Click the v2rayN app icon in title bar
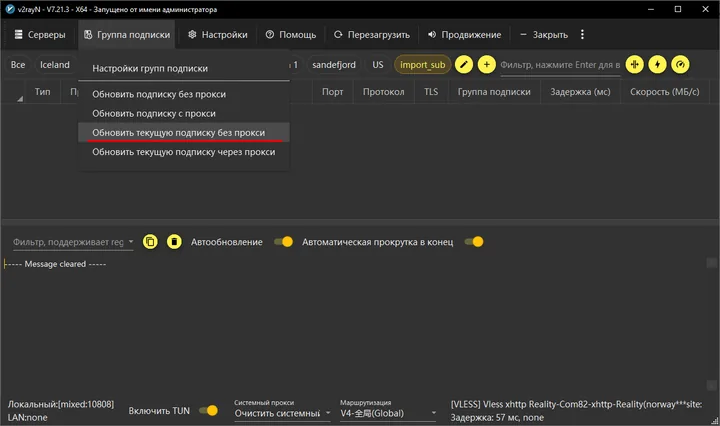720x426 pixels. [10, 9]
